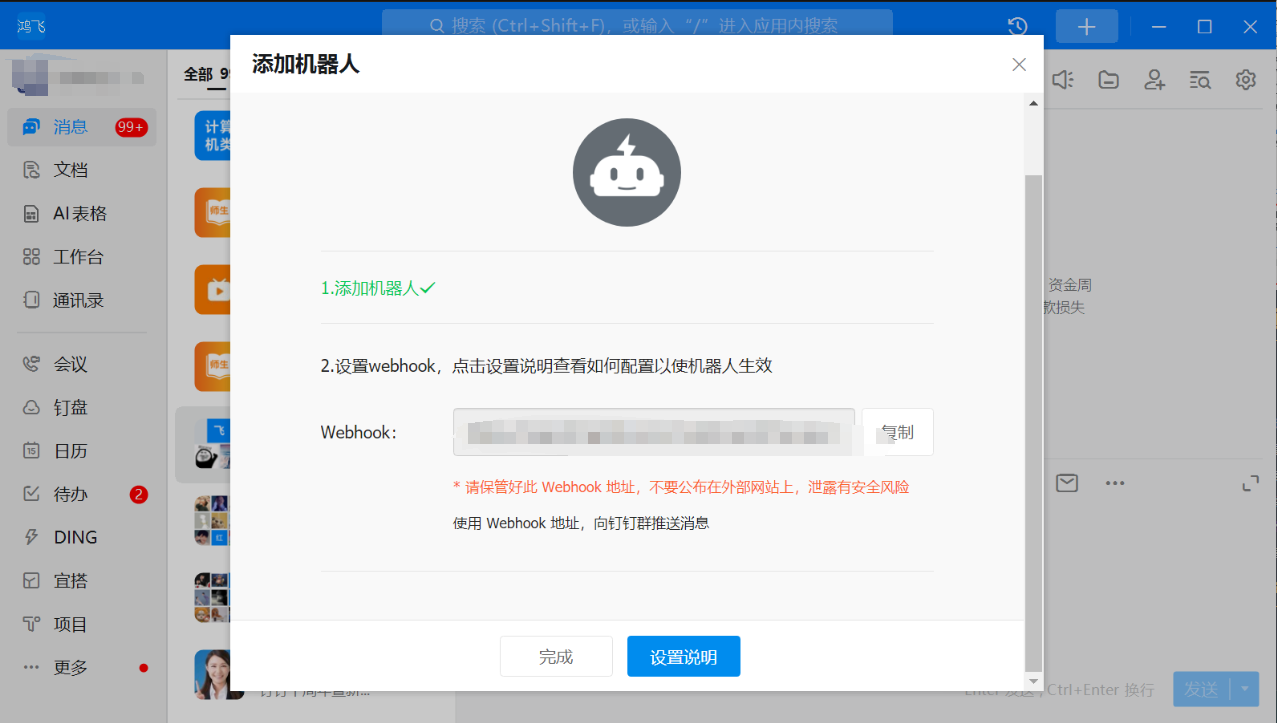1277x723 pixels.
Task: Click the 1.添加机器人 step text
Action: pos(378,288)
